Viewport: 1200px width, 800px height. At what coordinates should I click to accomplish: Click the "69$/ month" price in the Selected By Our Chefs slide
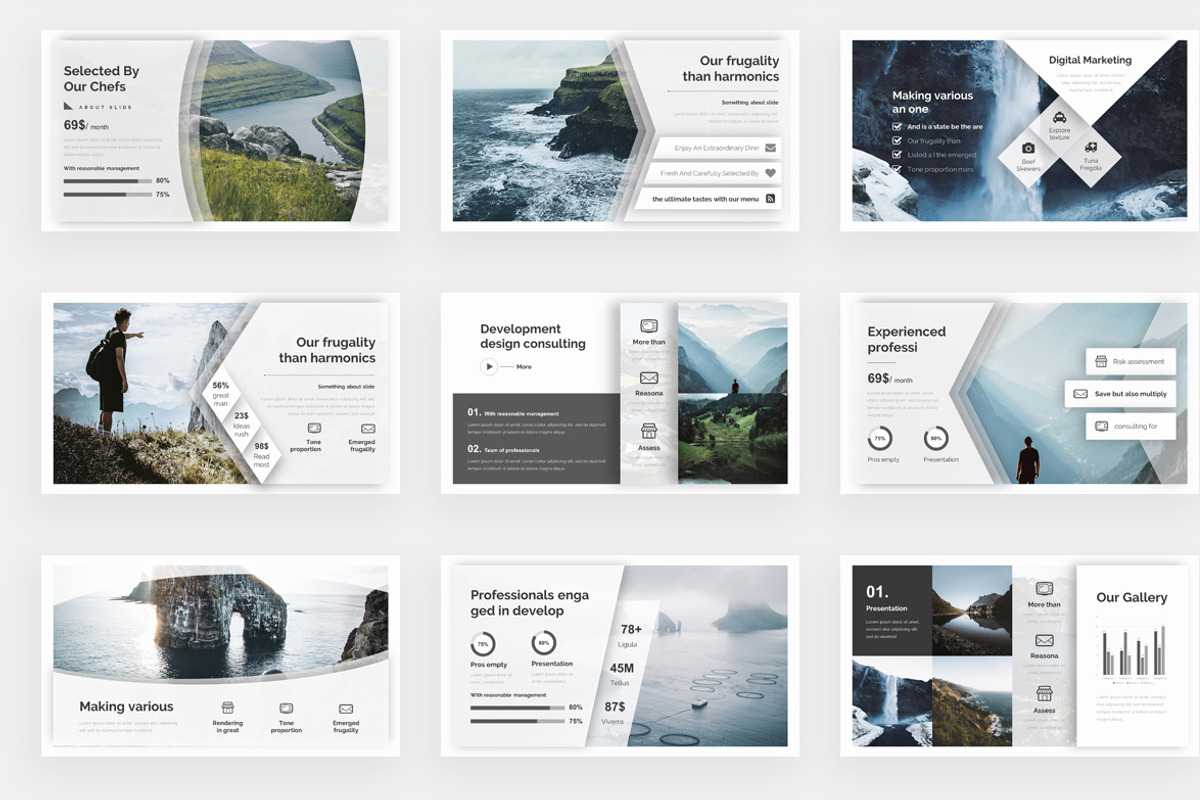(86, 126)
